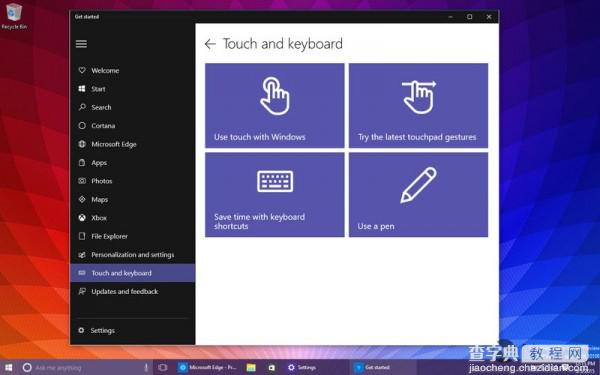This screenshot has height=375, width=600.
Task: Open the Windows Start button in taskbar
Action: click(8, 368)
